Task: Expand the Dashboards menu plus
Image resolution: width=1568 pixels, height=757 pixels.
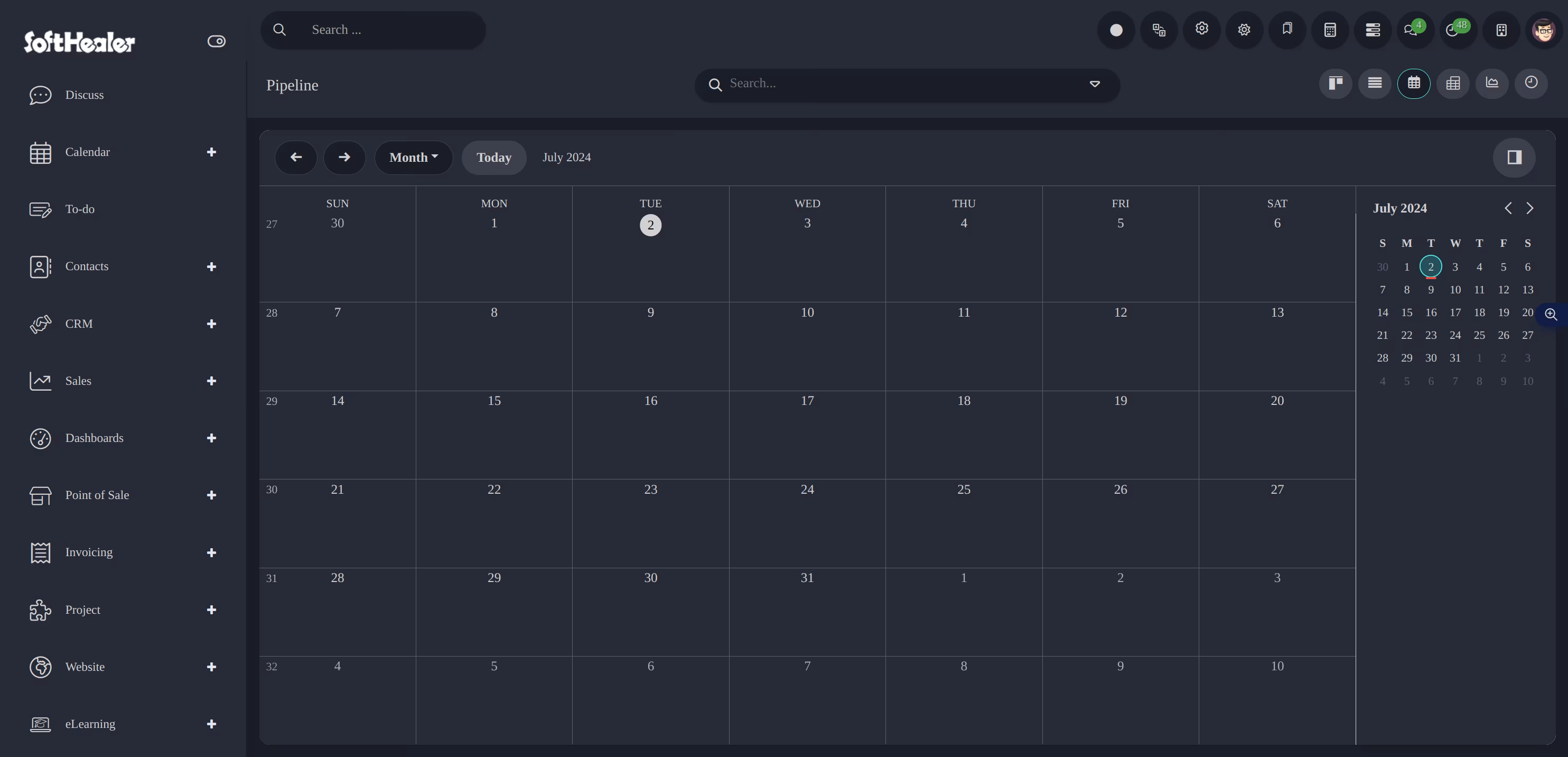Action: click(211, 438)
